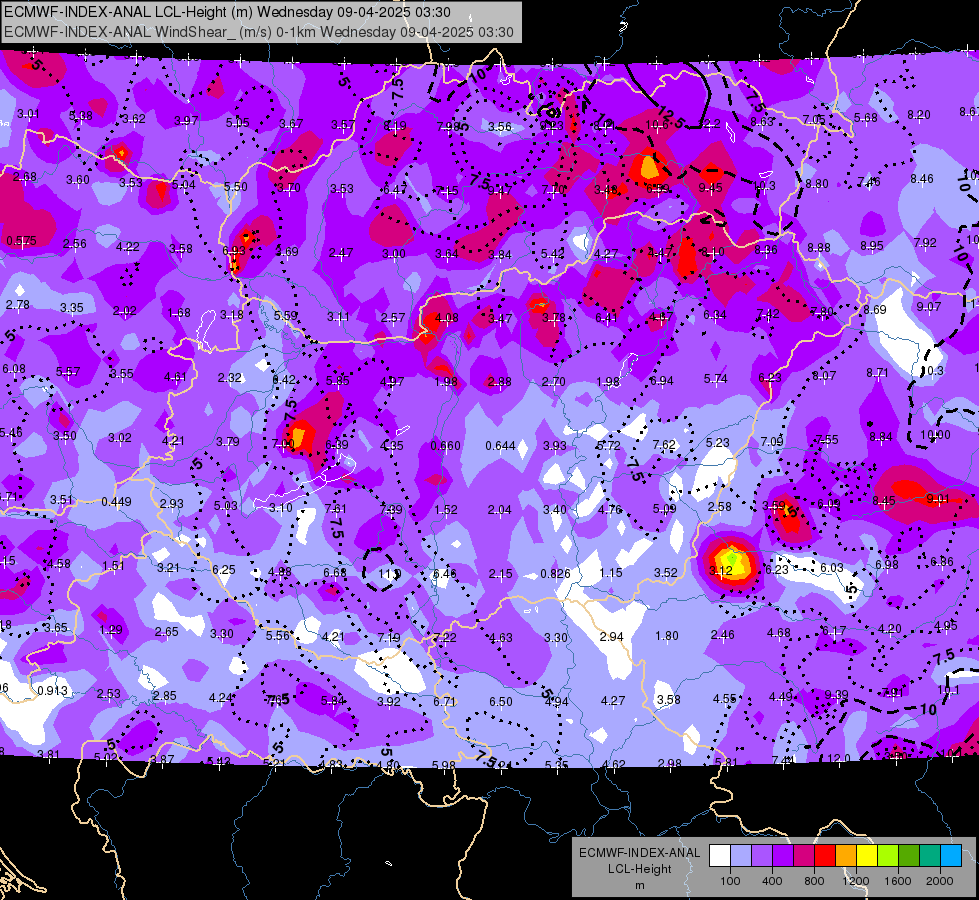The height and width of the screenshot is (900, 979).
Task: Click the grid value '9.07'
Action: click(928, 307)
